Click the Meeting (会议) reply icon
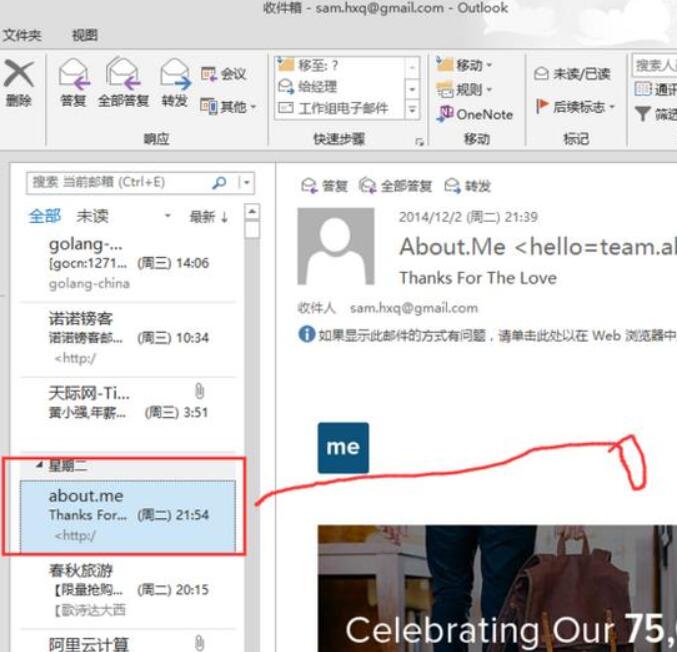Screen dimensions: 677x652 224,74
